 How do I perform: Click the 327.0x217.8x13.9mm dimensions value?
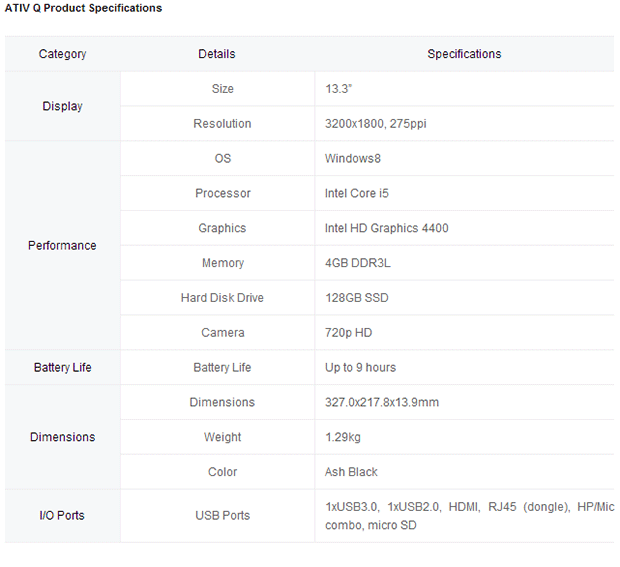coord(382,402)
